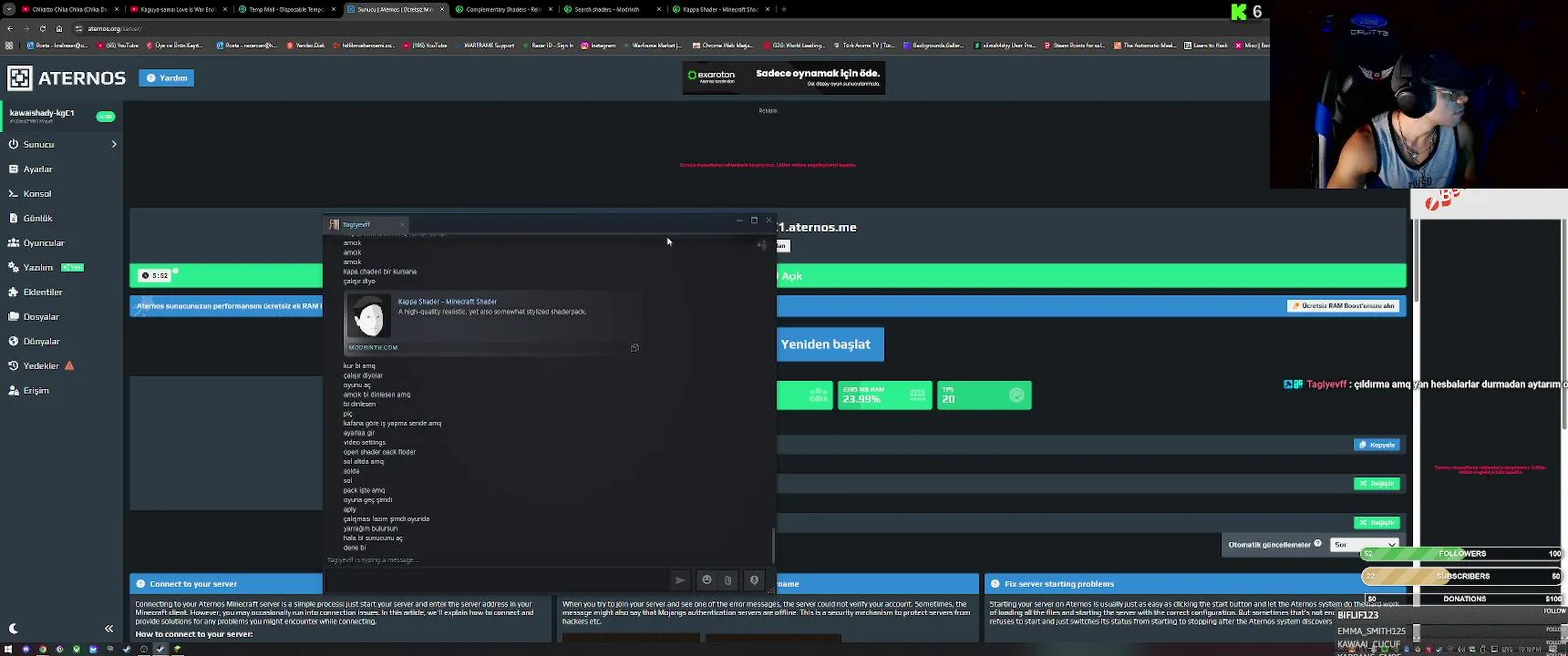Image resolution: width=1568 pixels, height=656 pixels.
Task: Click the browser home button
Action: coord(59,28)
